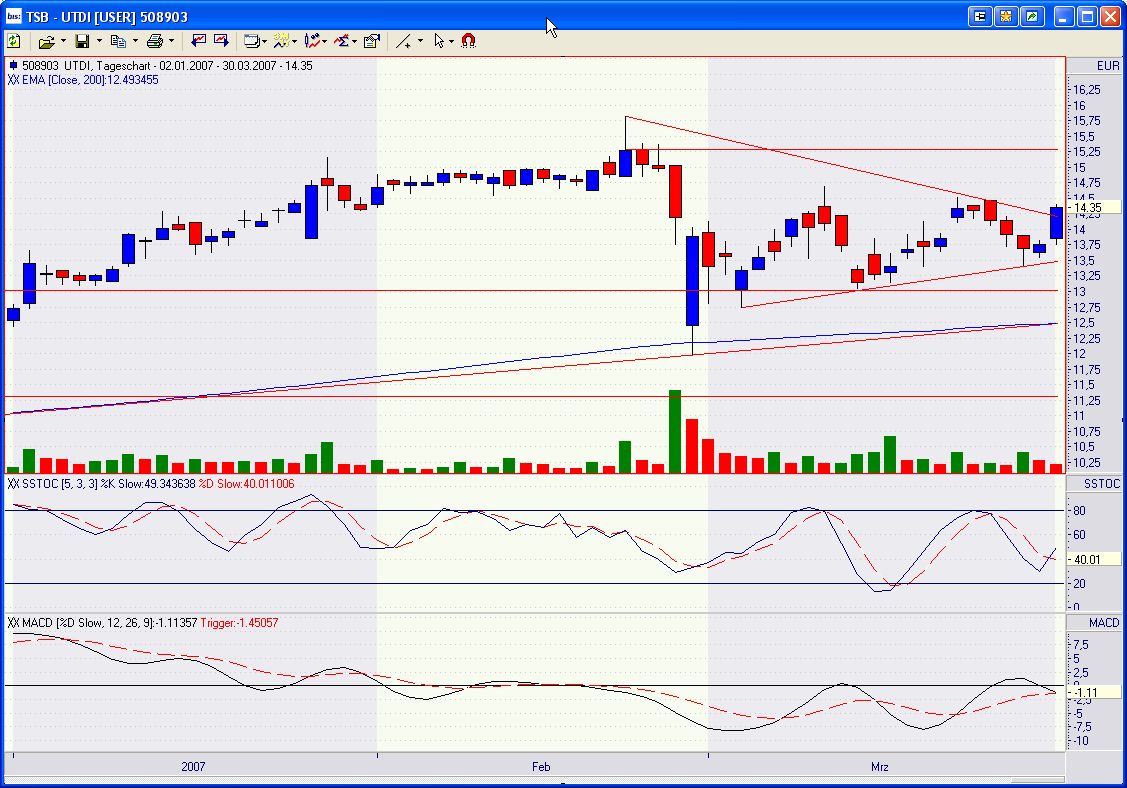Click the 14,35 current price marker

(1087, 207)
